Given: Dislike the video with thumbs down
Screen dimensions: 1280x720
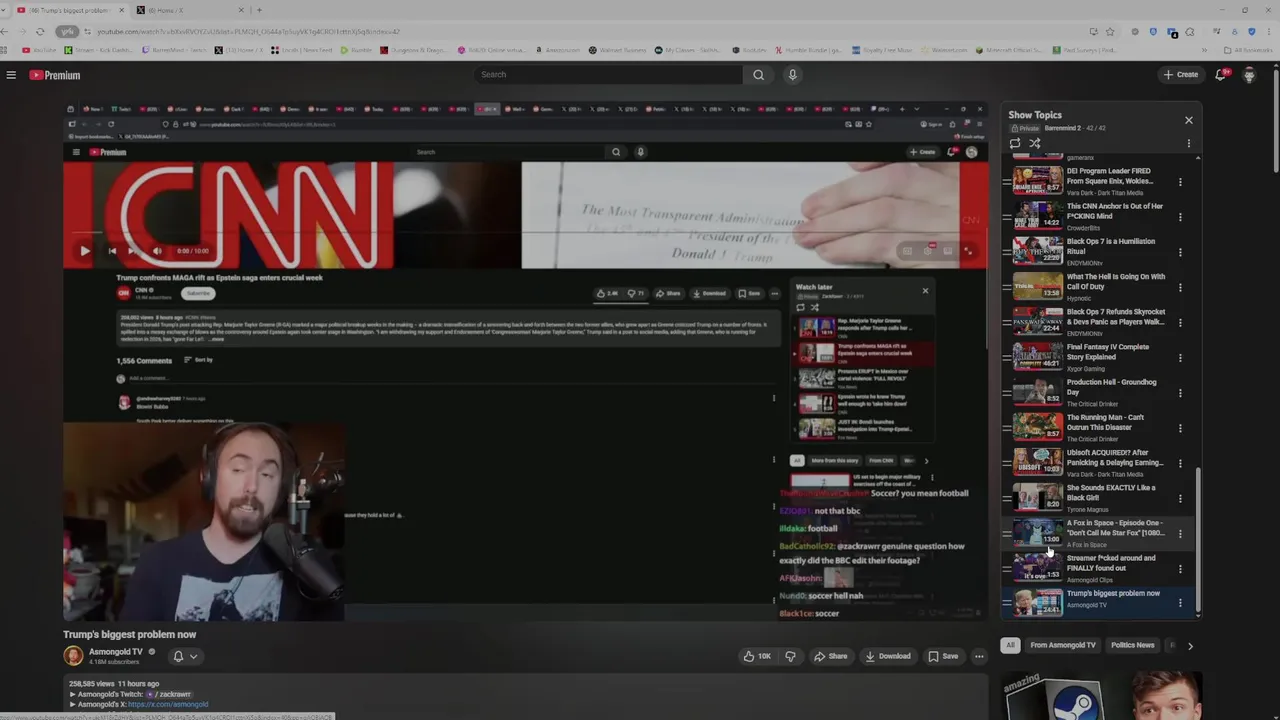Looking at the screenshot, I should tap(790, 657).
